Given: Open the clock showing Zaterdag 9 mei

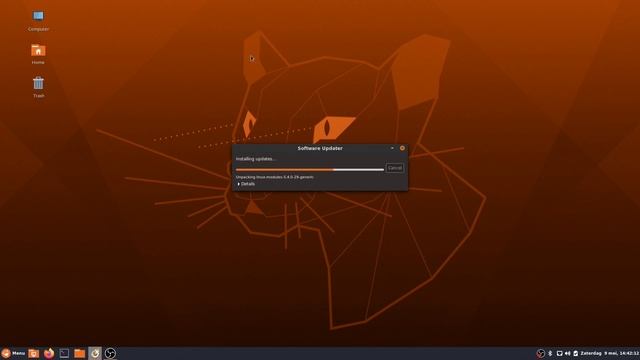Looking at the screenshot, I should [x=609, y=353].
